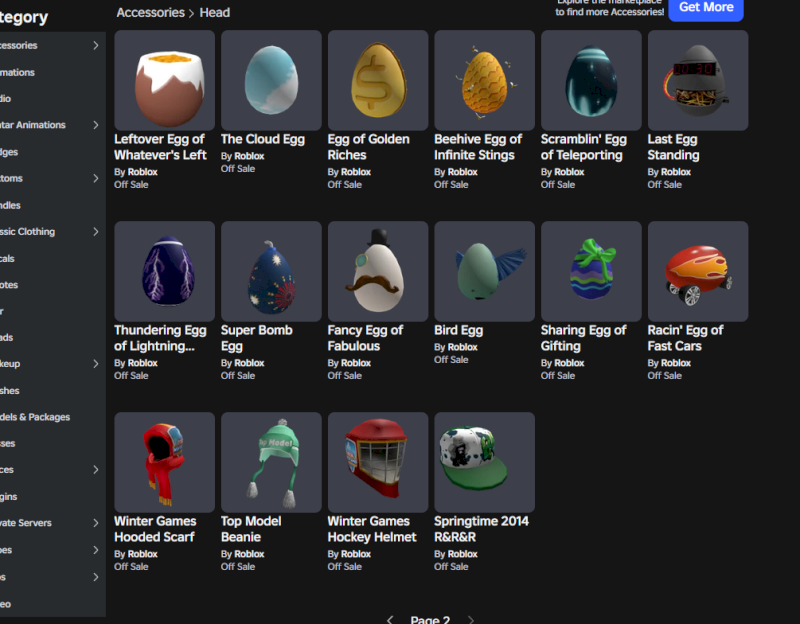The height and width of the screenshot is (624, 800).
Task: Open Super Bomb Egg title link
Action: [257, 338]
